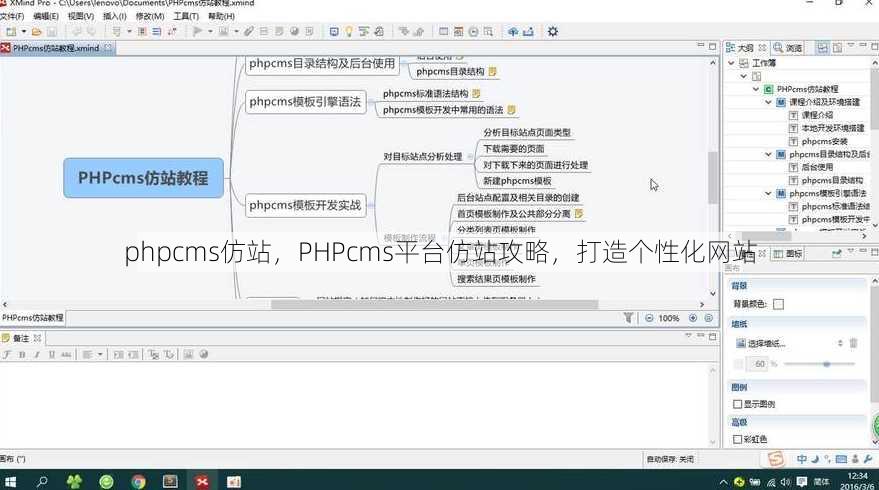Toggle the wallpaper opacity checkbox beside 60
The width and height of the screenshot is (879, 490).
pos(738,364)
